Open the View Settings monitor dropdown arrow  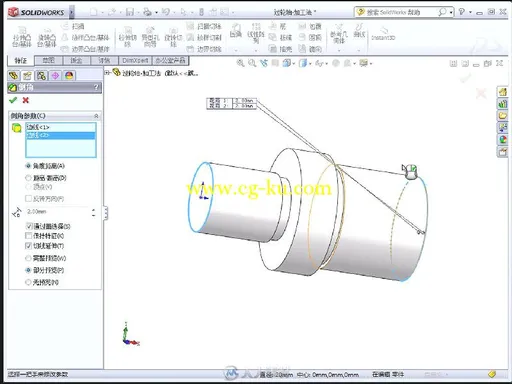(x=371, y=63)
